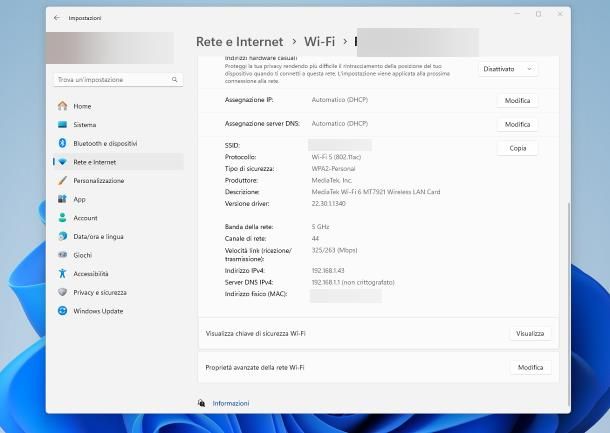Screen dimensions: 610x433
Task: Open Giochi settings
Action: 118,255
